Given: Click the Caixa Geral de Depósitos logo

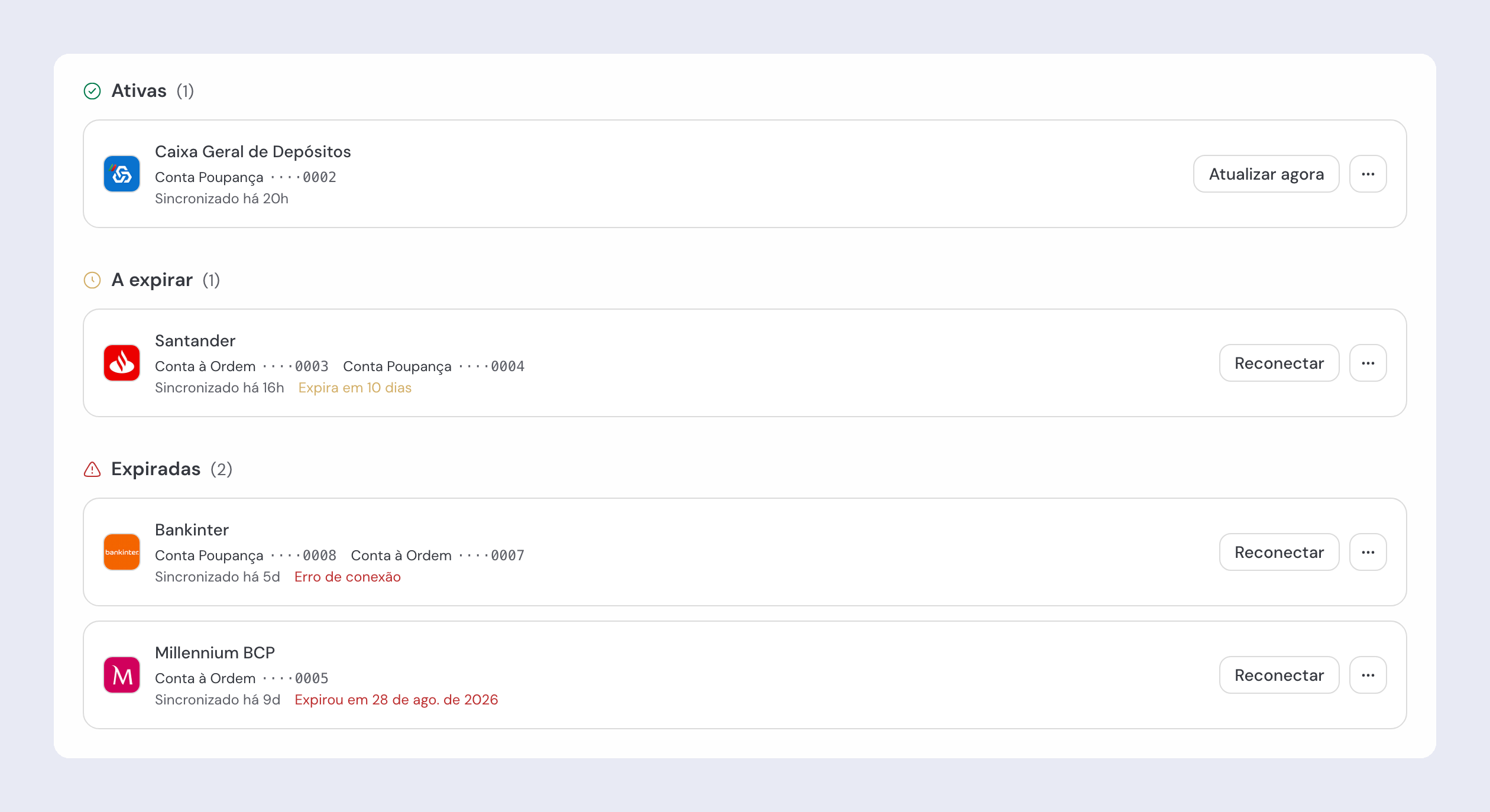Looking at the screenshot, I should tap(122, 174).
